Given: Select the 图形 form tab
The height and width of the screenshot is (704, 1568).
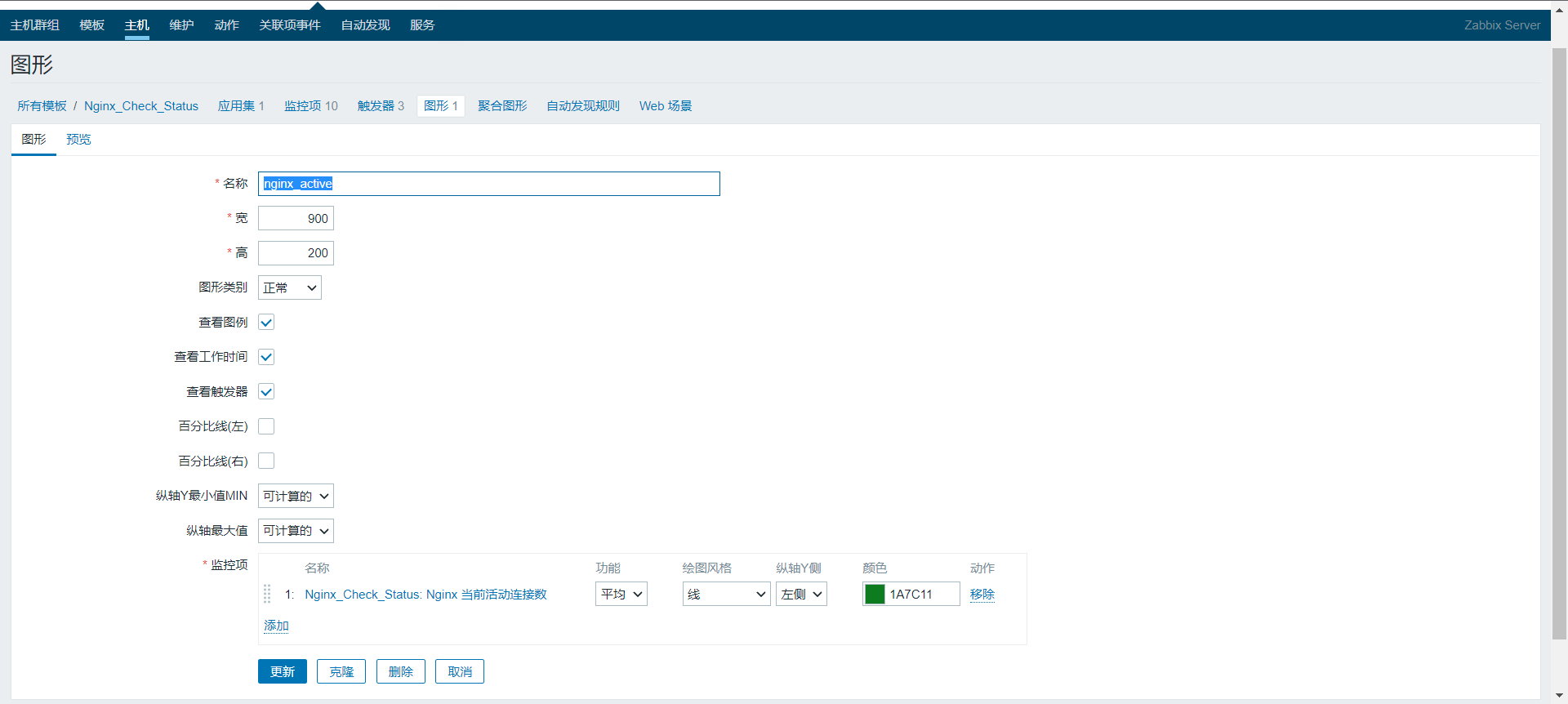Looking at the screenshot, I should click(33, 140).
